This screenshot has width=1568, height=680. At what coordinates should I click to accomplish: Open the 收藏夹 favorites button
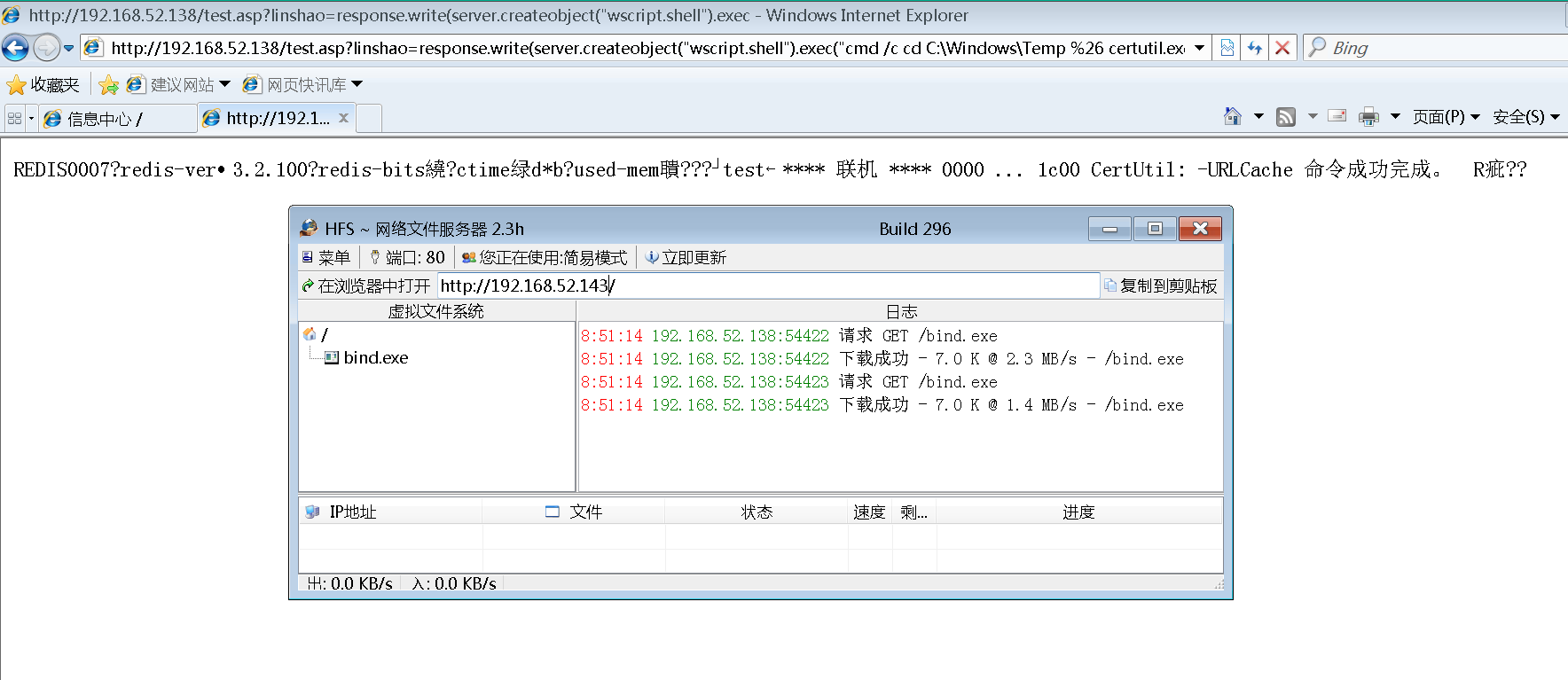pyautogui.click(x=43, y=84)
